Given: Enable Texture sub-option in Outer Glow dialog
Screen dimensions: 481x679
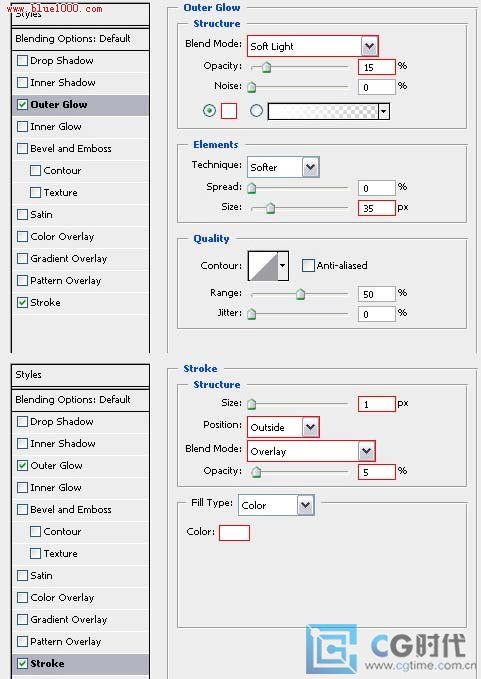Looking at the screenshot, I should pos(36,192).
